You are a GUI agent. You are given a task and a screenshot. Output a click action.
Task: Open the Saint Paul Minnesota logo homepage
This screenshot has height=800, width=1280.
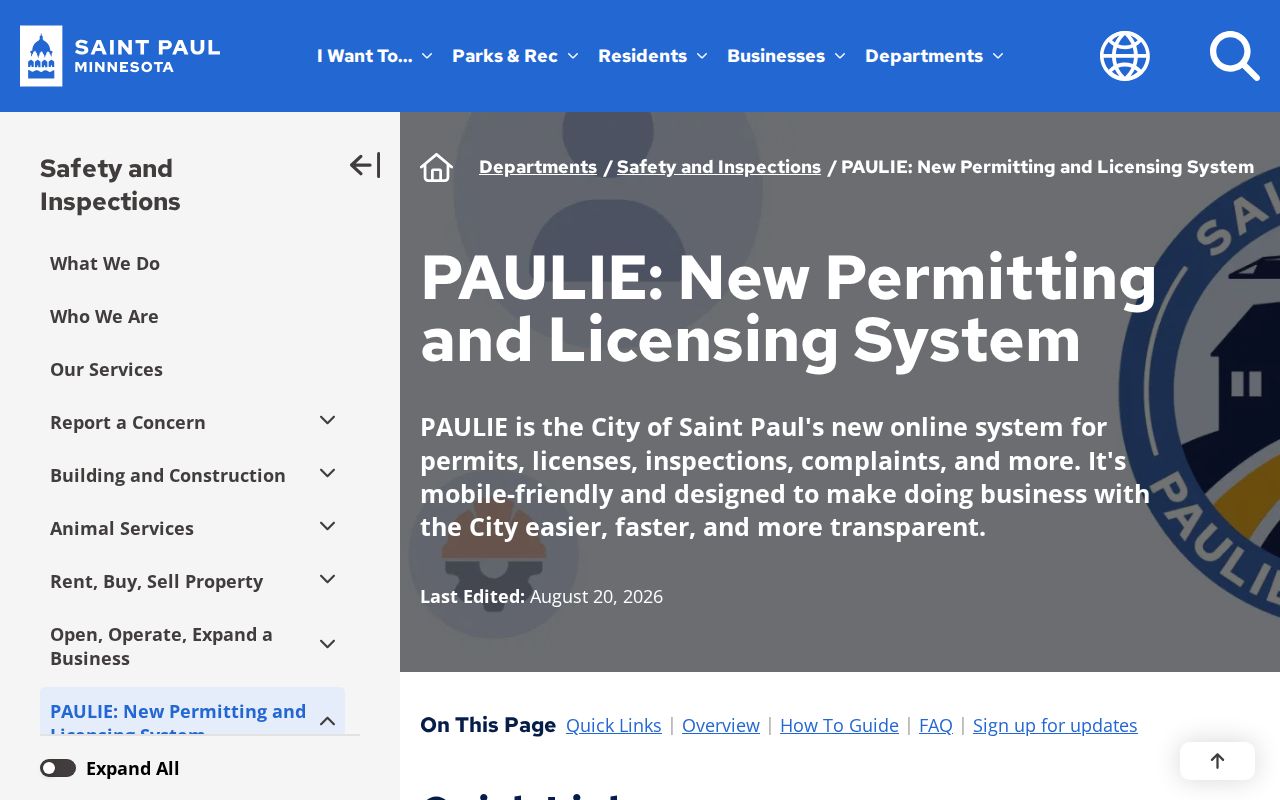coord(120,56)
